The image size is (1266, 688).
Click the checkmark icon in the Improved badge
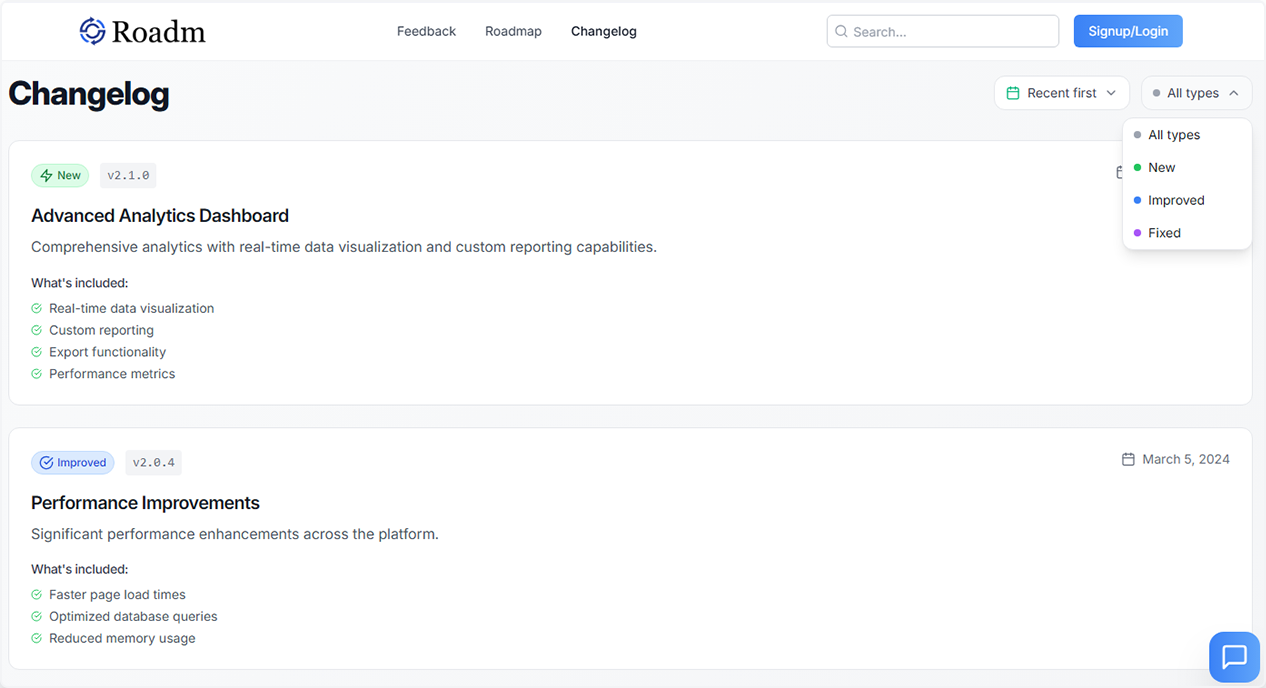(44, 462)
